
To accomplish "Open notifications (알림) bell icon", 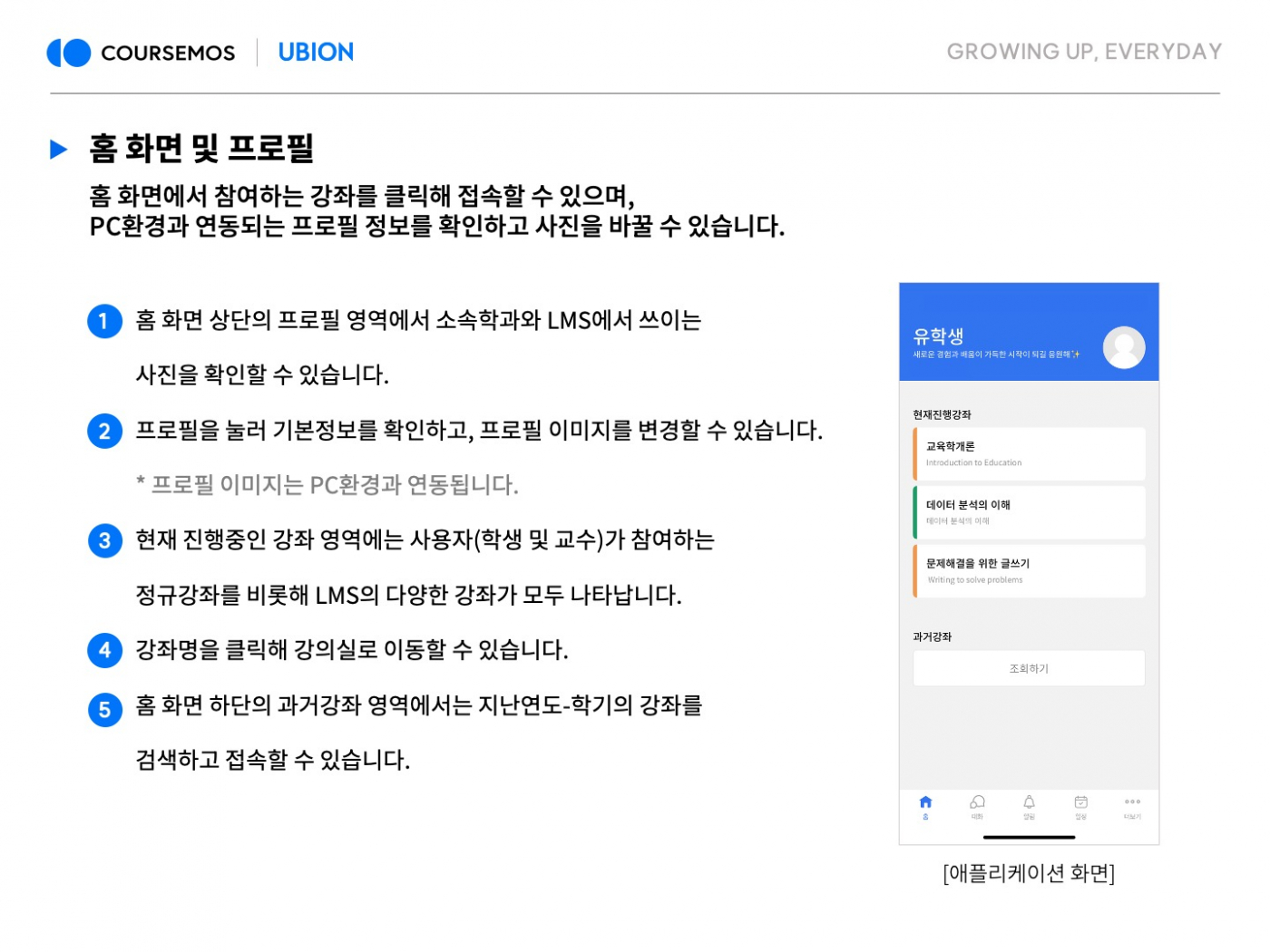I will pyautogui.click(x=1029, y=804).
